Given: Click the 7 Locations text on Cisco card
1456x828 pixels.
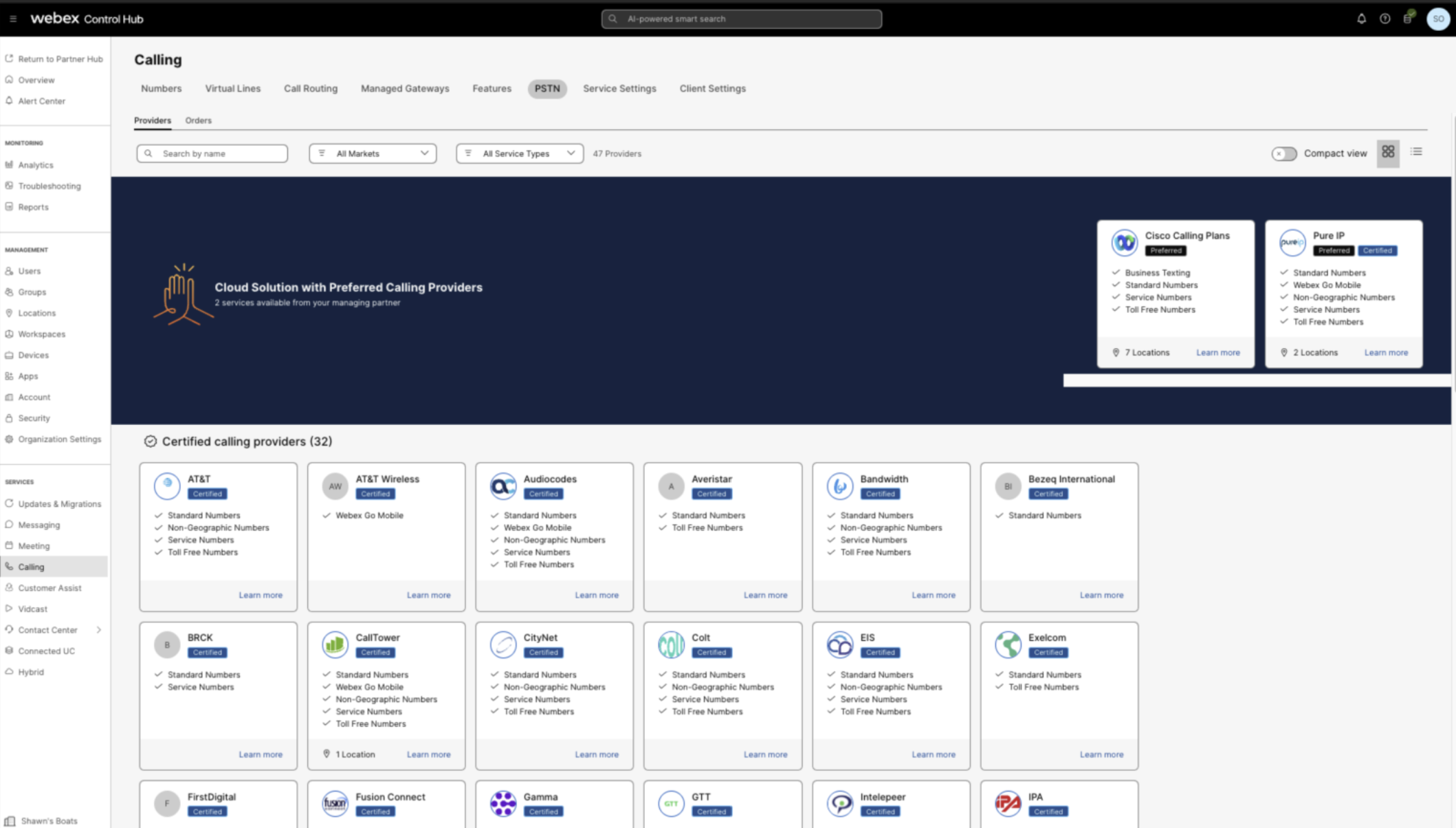Looking at the screenshot, I should (1147, 352).
